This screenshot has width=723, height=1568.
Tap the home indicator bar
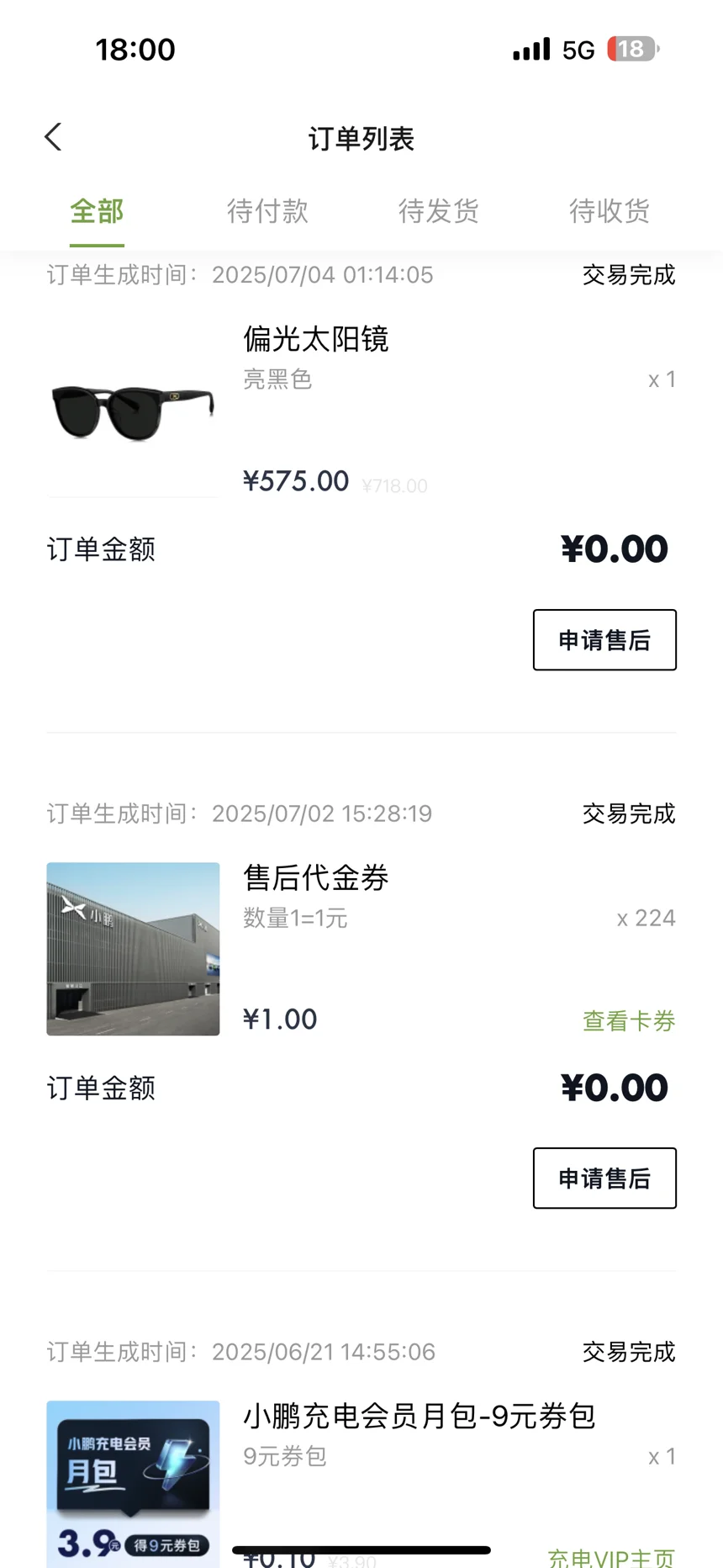click(x=361, y=1549)
